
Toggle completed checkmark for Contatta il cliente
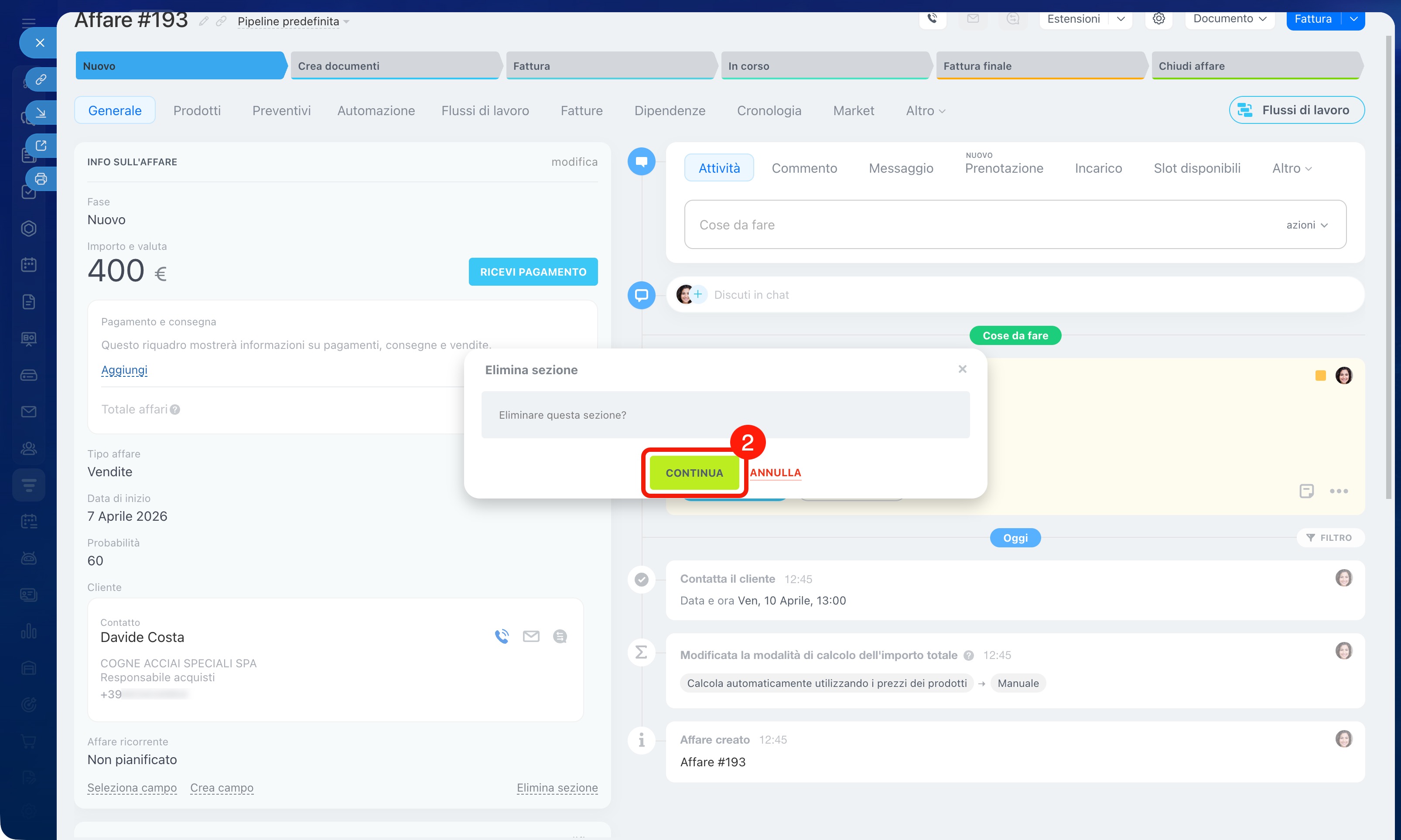pyautogui.click(x=641, y=579)
